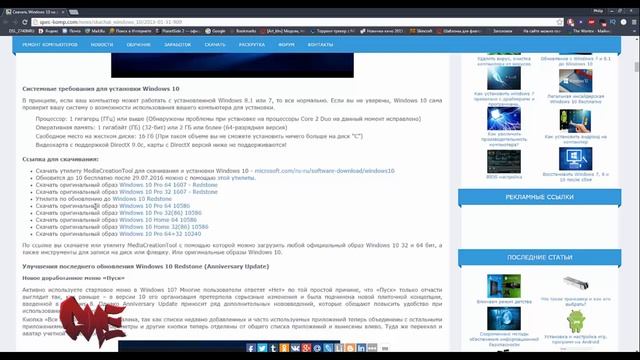Click the 'Последние статьи' sidebar header
The image size is (640, 360).
pos(540,258)
